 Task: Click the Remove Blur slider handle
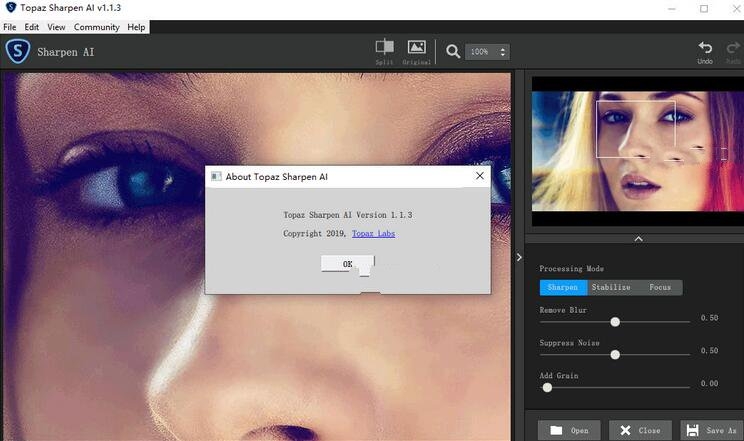click(615, 322)
